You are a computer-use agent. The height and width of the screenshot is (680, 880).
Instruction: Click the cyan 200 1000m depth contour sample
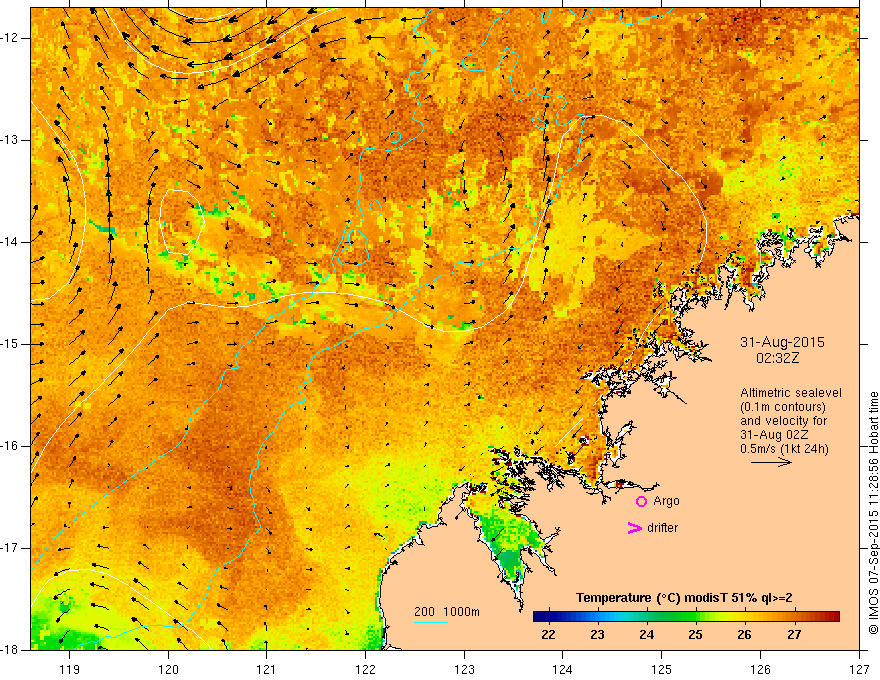click(x=430, y=622)
